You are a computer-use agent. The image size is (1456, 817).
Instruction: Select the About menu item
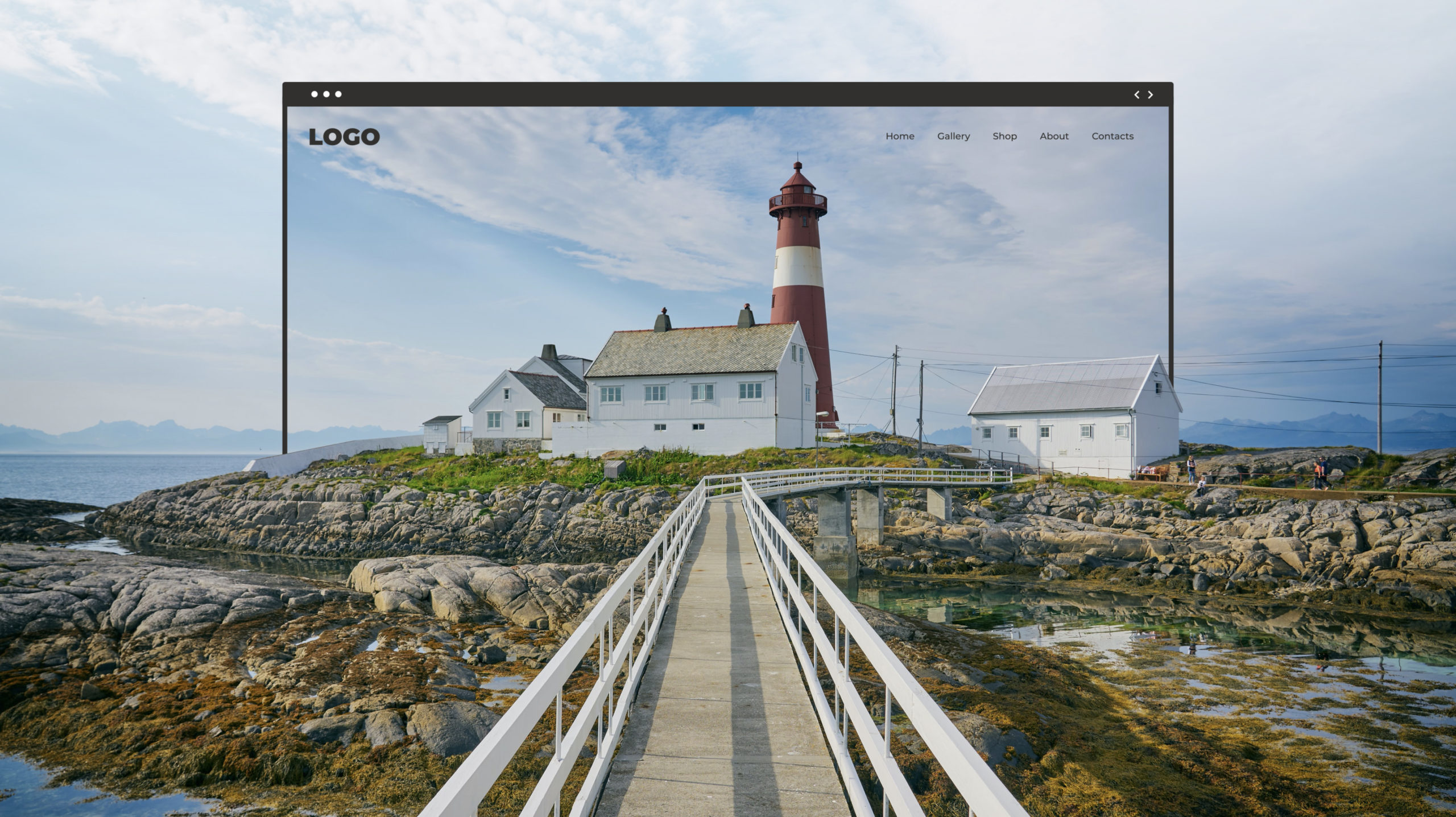coord(1054,136)
